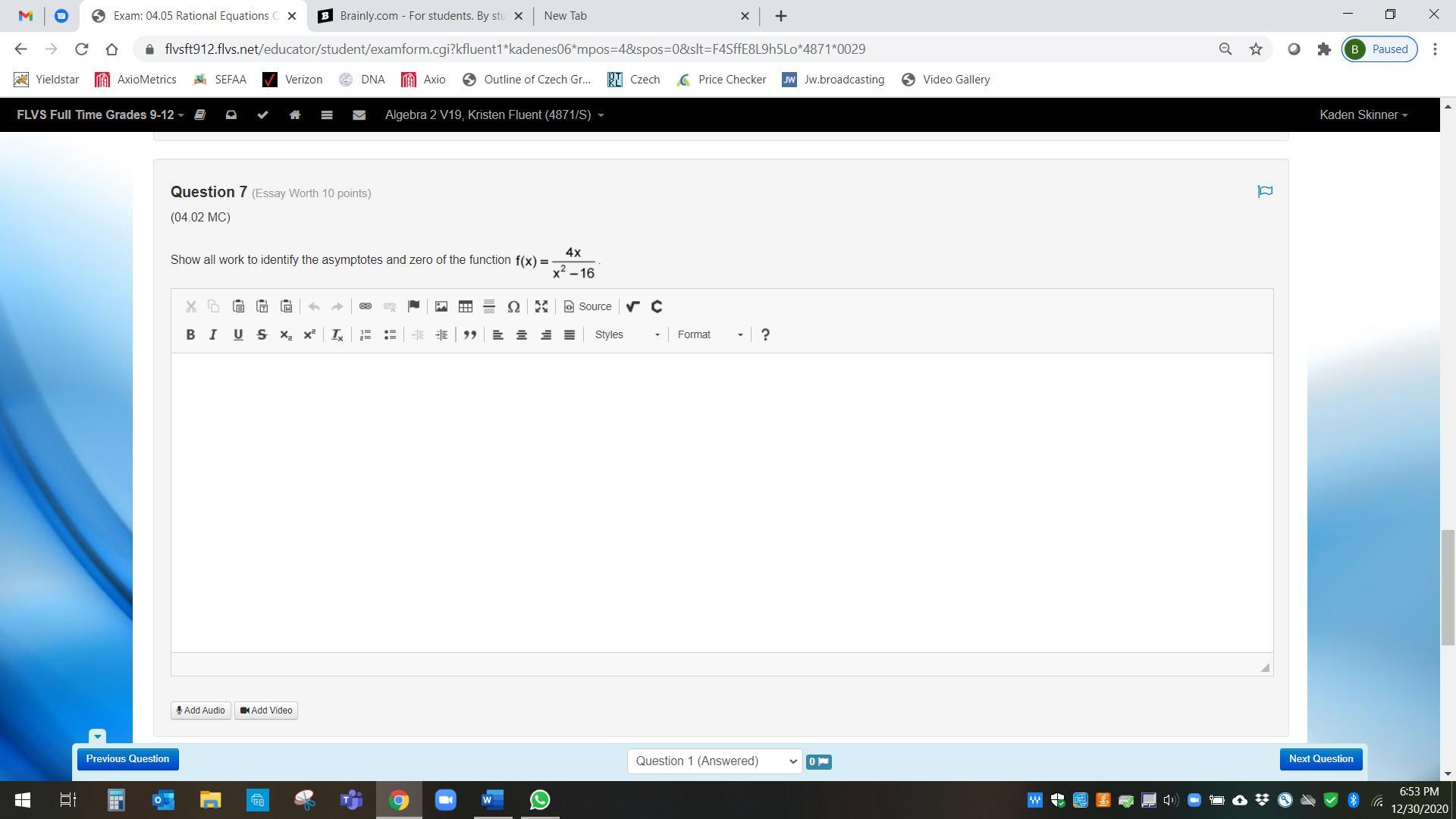Click the Next Question button
This screenshot has width=1456, height=819.
[x=1320, y=759]
